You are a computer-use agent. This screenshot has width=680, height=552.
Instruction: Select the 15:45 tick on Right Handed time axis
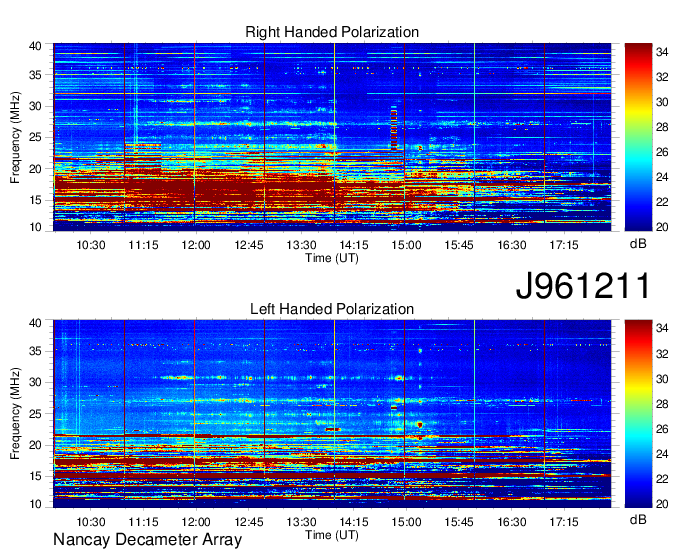(459, 245)
